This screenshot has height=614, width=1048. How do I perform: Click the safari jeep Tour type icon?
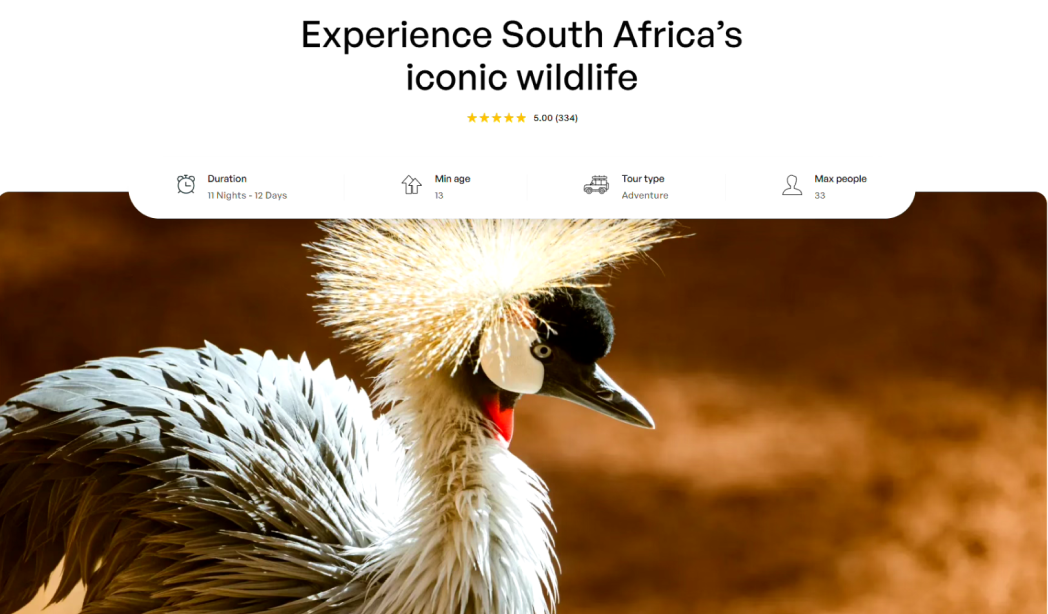click(x=596, y=184)
